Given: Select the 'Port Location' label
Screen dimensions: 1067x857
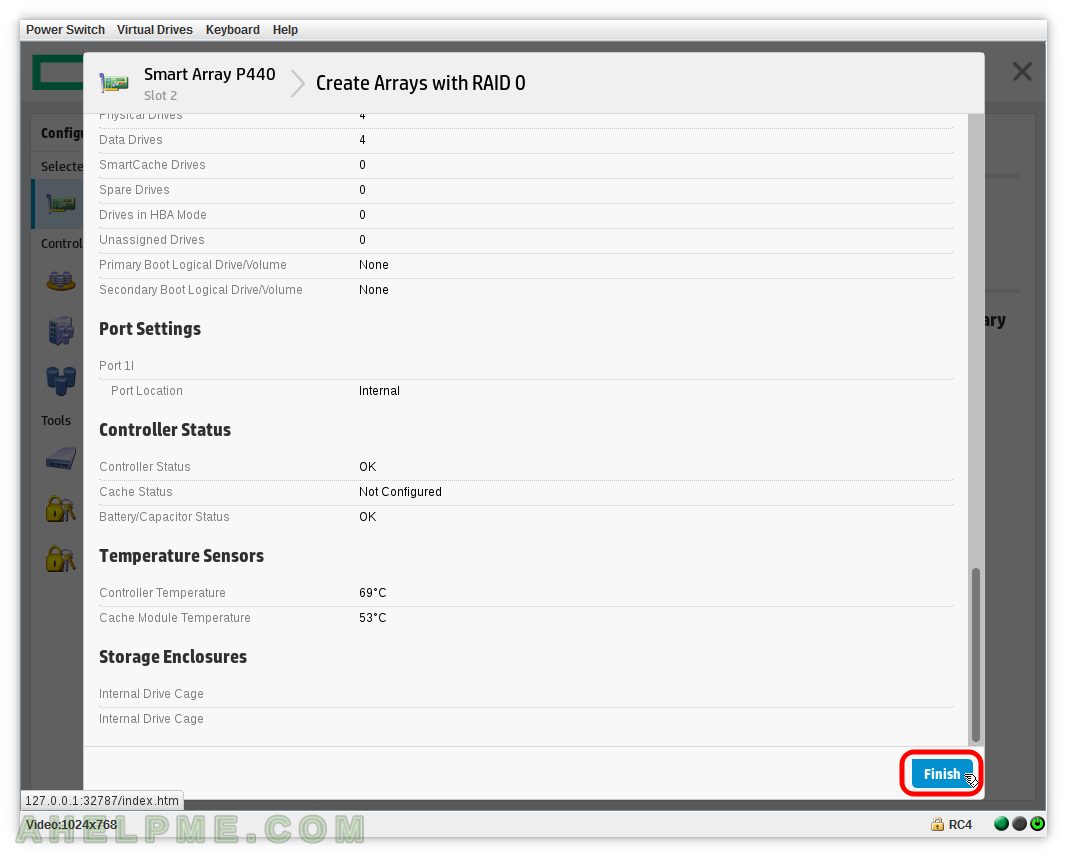Looking at the screenshot, I should coord(147,391).
